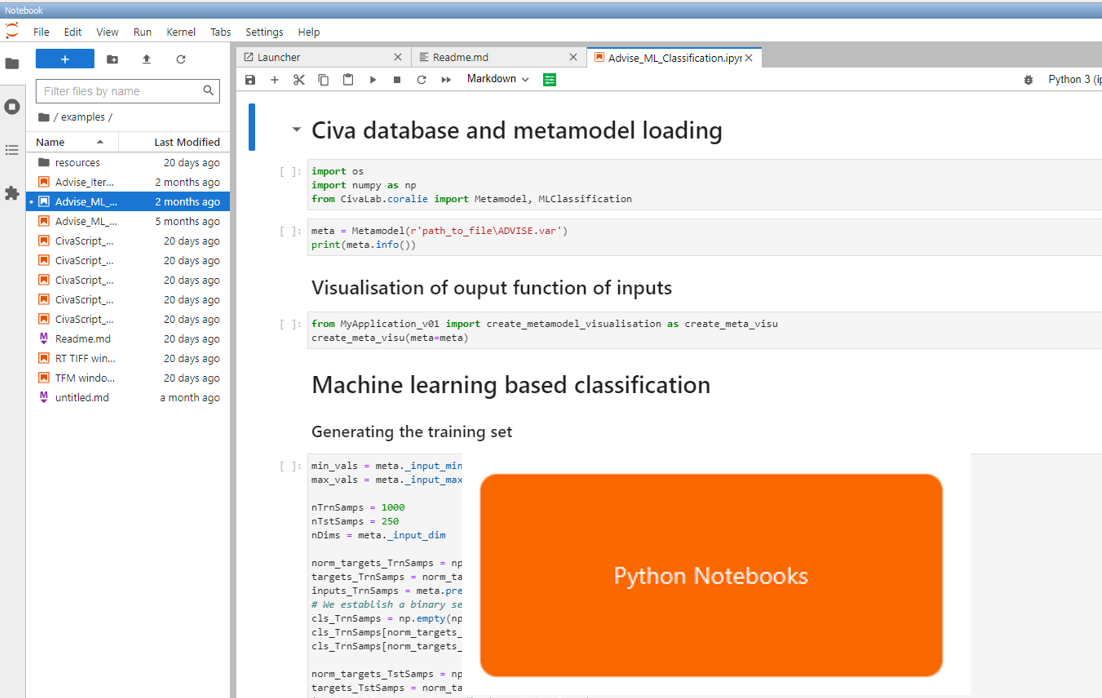Open the Edit menu
The image size is (1102, 698).
point(72,32)
